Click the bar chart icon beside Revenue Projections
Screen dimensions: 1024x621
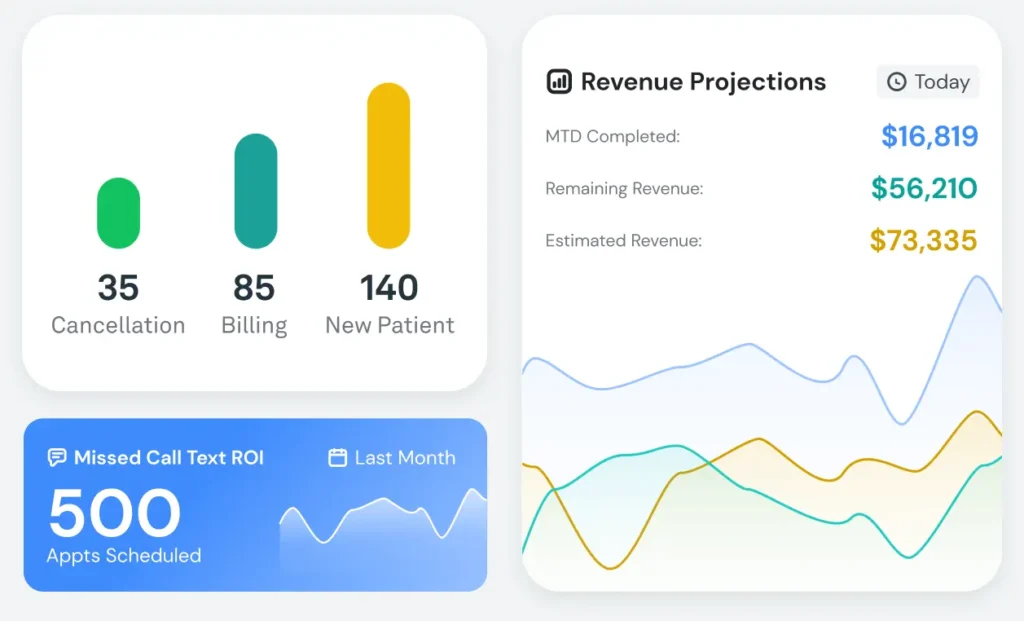point(559,82)
